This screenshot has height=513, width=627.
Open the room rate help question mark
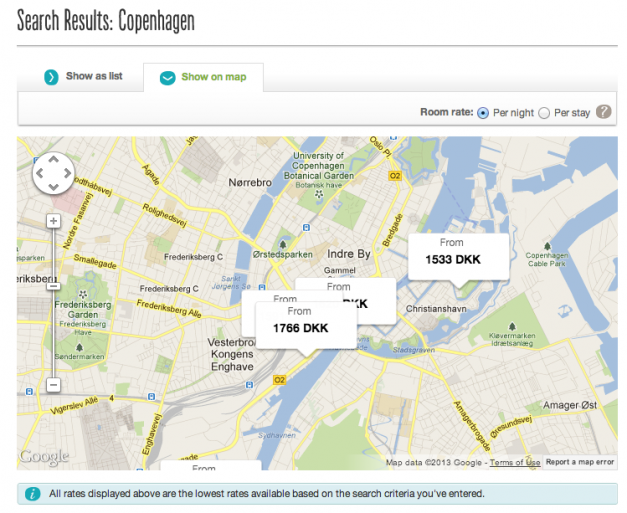pos(603,112)
